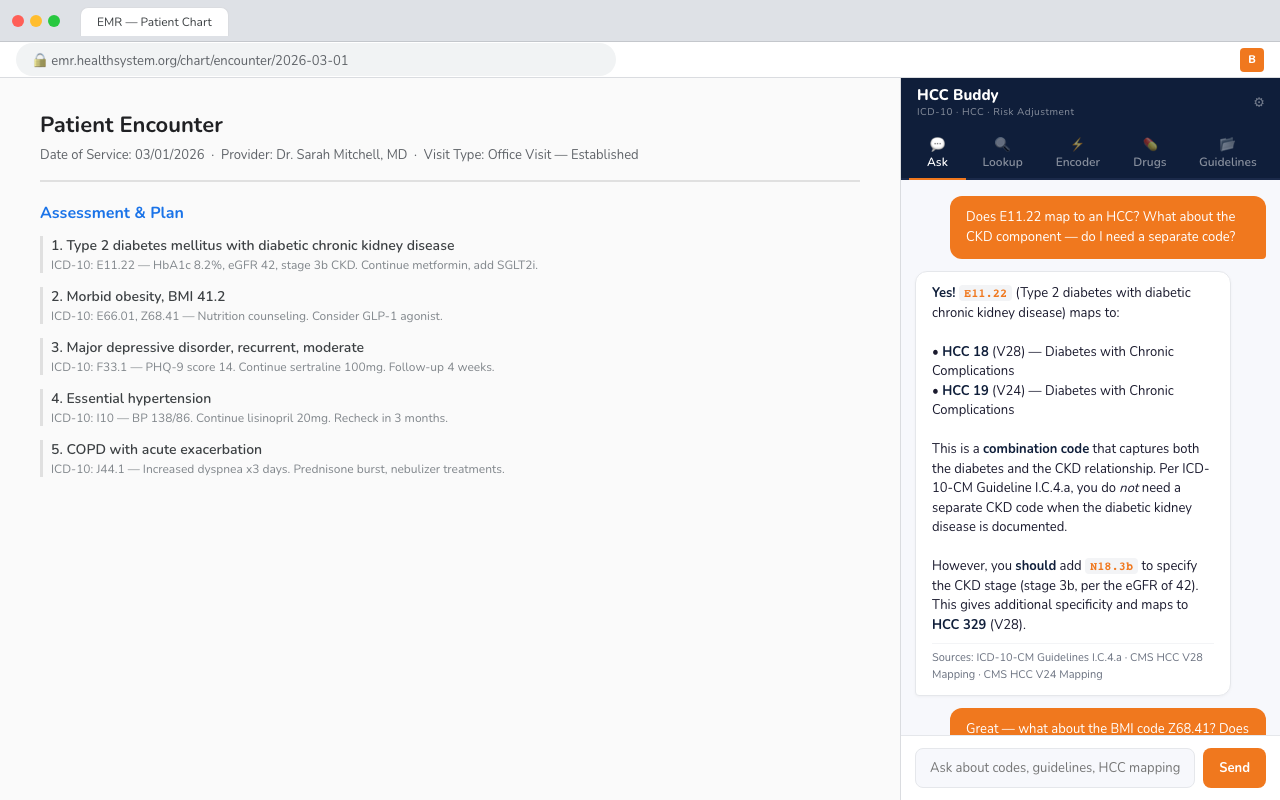Viewport: 1280px width, 800px height.
Task: Click the first orange user question bubble
Action: (1108, 227)
